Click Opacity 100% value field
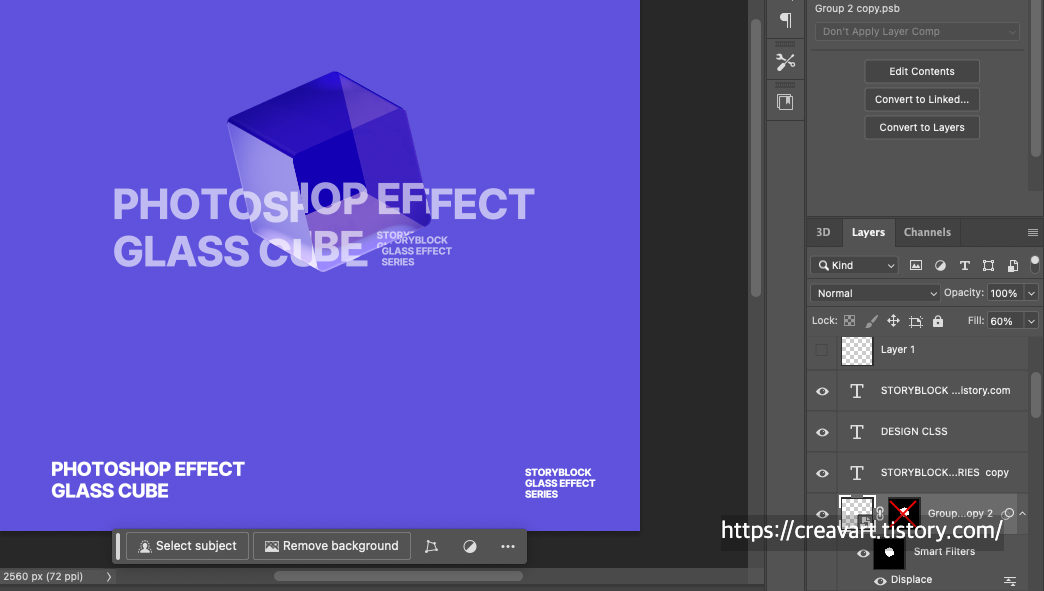The image size is (1044, 591). (x=1005, y=293)
